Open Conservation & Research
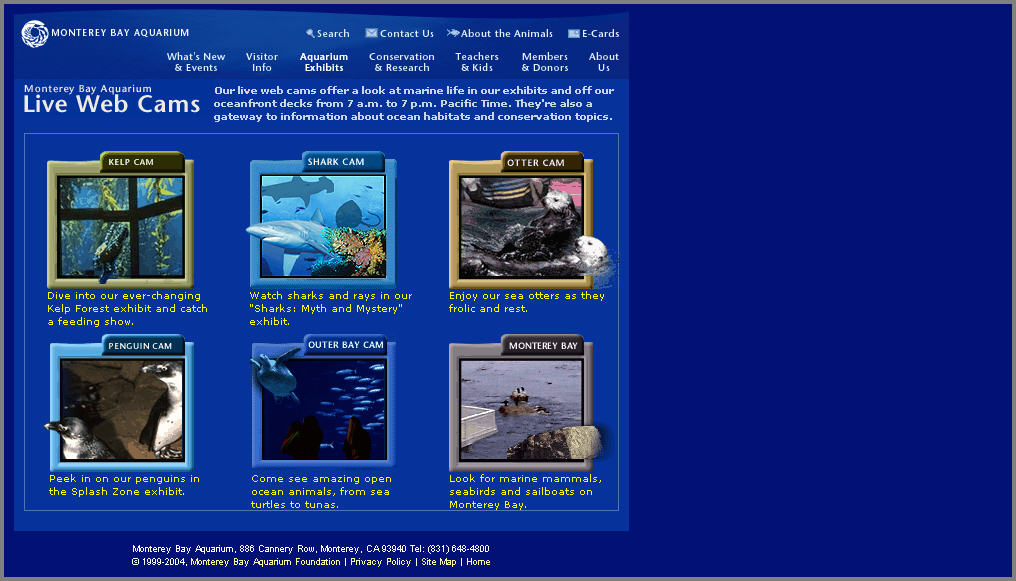1016x581 pixels. point(401,61)
